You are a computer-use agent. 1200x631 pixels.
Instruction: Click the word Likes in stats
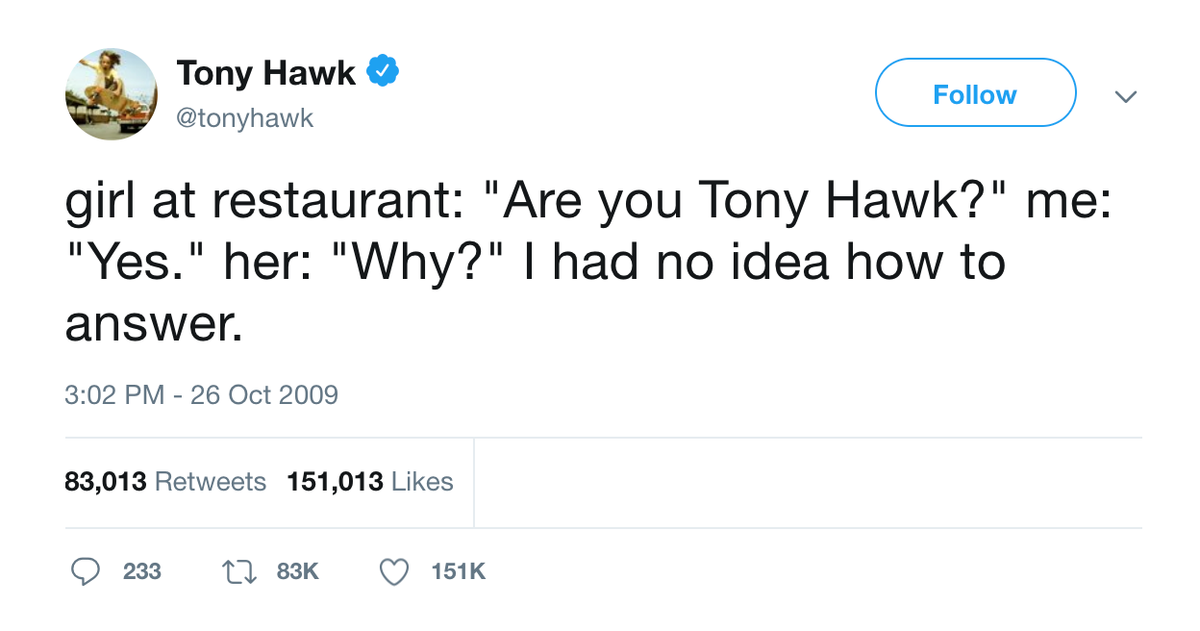click(421, 482)
